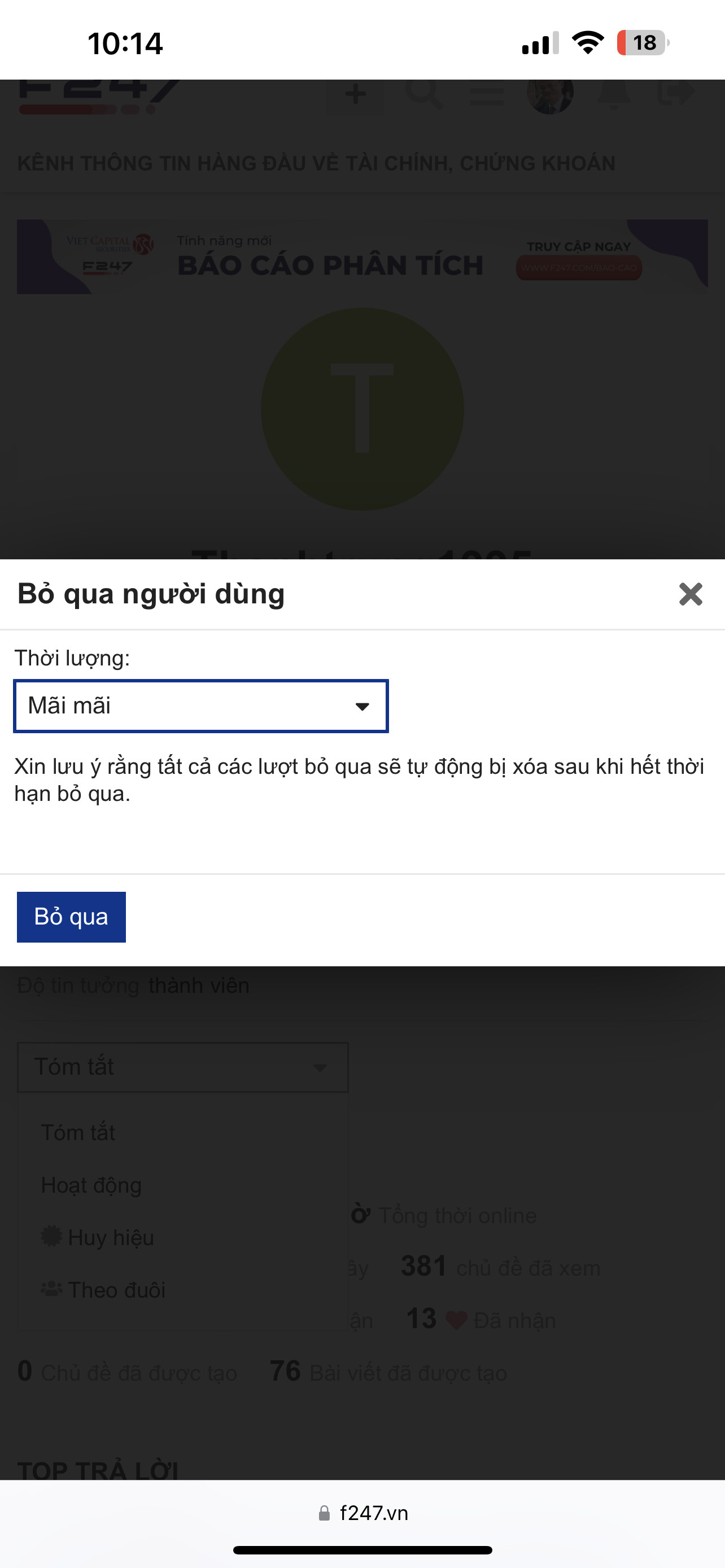Open the Thời lượng duration dropdown
725x1568 pixels.
point(201,706)
